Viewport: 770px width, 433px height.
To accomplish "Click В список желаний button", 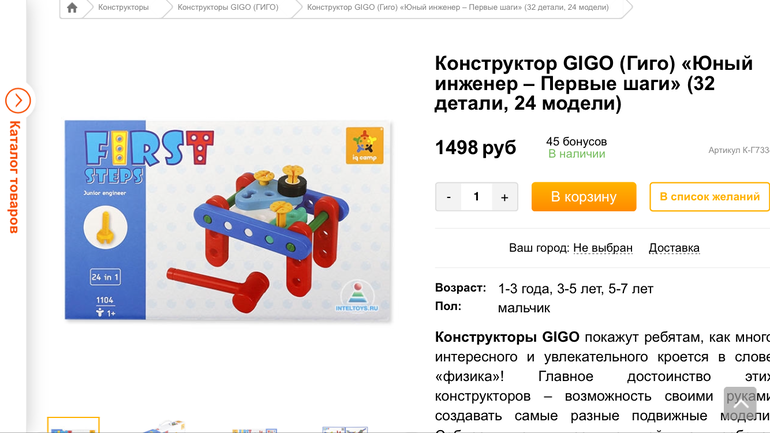I will pos(710,197).
